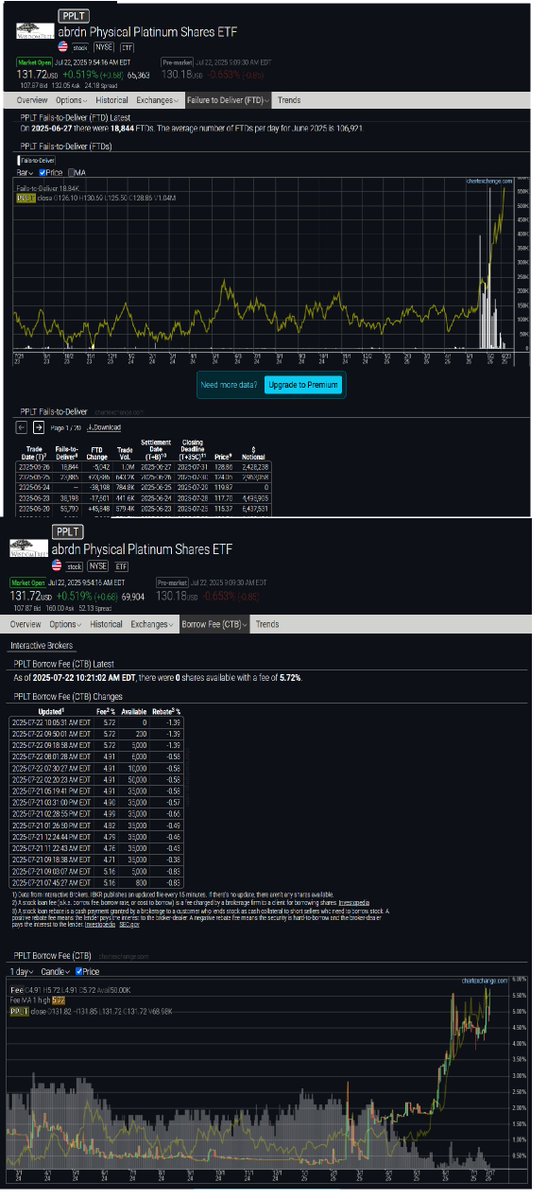The height and width of the screenshot is (1199, 547).
Task: Select the 2025-07-22 10:05:31 AM EDT row
Action: 96,721
